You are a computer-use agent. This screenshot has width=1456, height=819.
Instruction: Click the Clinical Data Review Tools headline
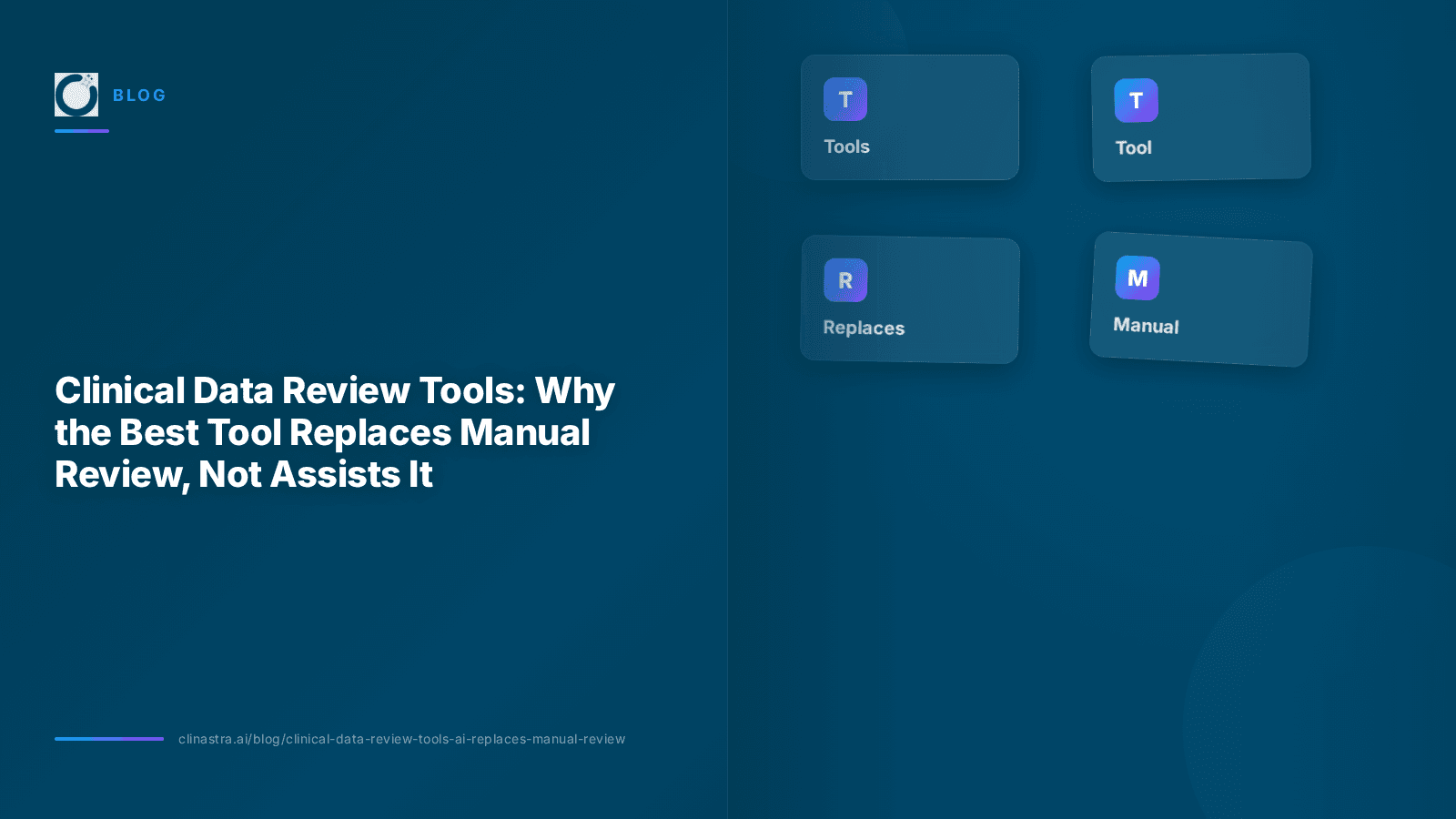[335, 432]
